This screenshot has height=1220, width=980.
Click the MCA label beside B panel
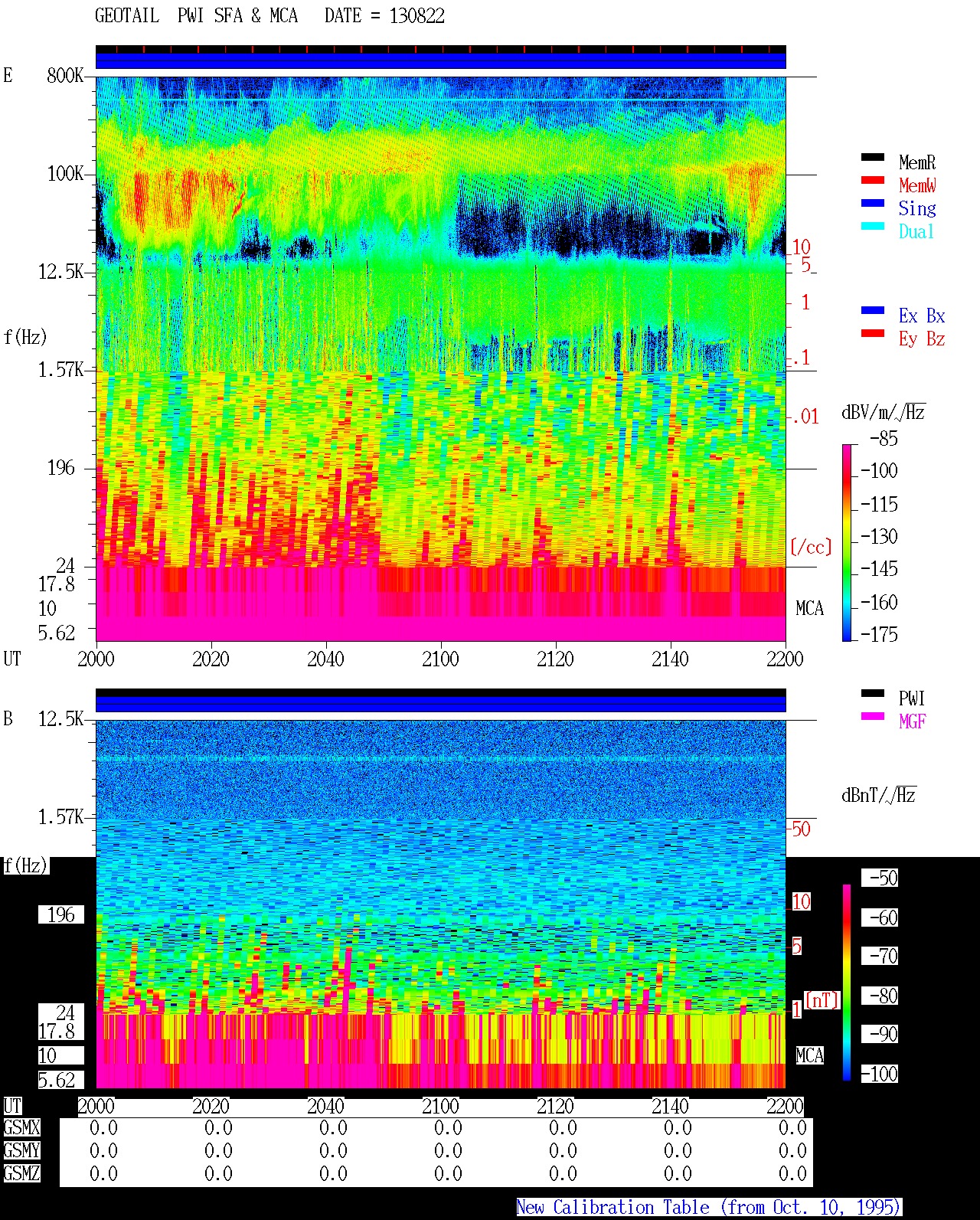tap(809, 1056)
